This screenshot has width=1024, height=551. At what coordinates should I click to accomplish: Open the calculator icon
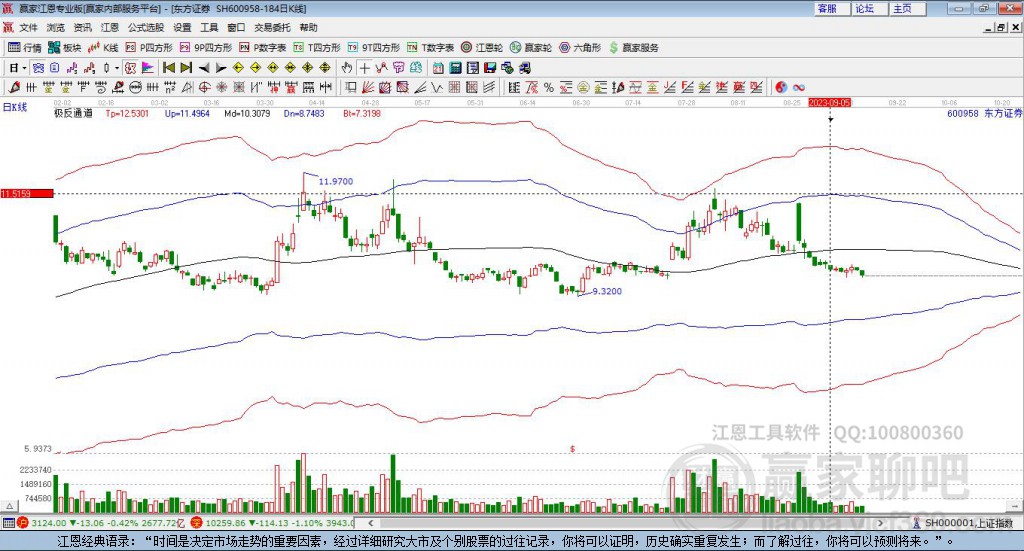(x=455, y=68)
